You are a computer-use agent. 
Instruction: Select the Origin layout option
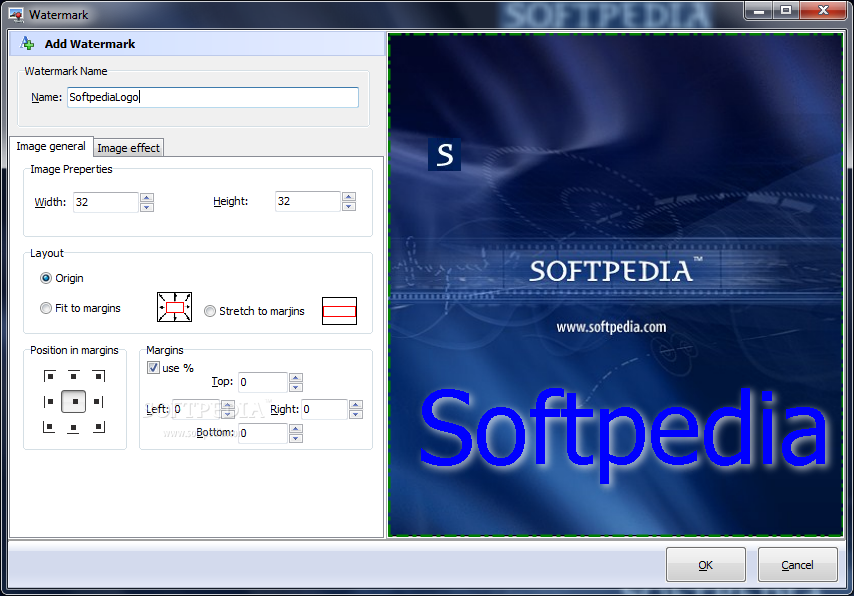click(x=62, y=278)
